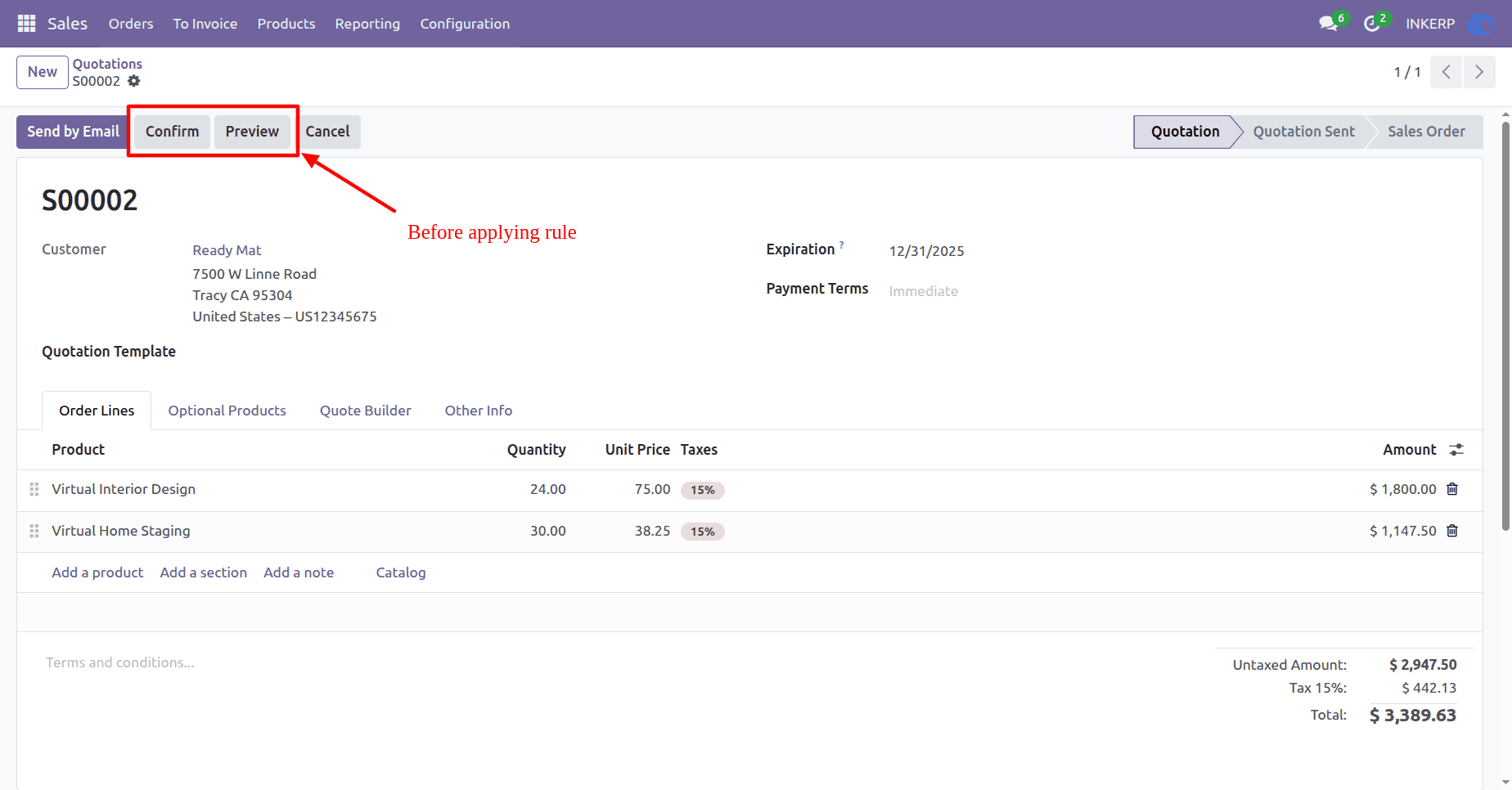The height and width of the screenshot is (790, 1512).
Task: Open the Products menu
Action: click(x=286, y=24)
